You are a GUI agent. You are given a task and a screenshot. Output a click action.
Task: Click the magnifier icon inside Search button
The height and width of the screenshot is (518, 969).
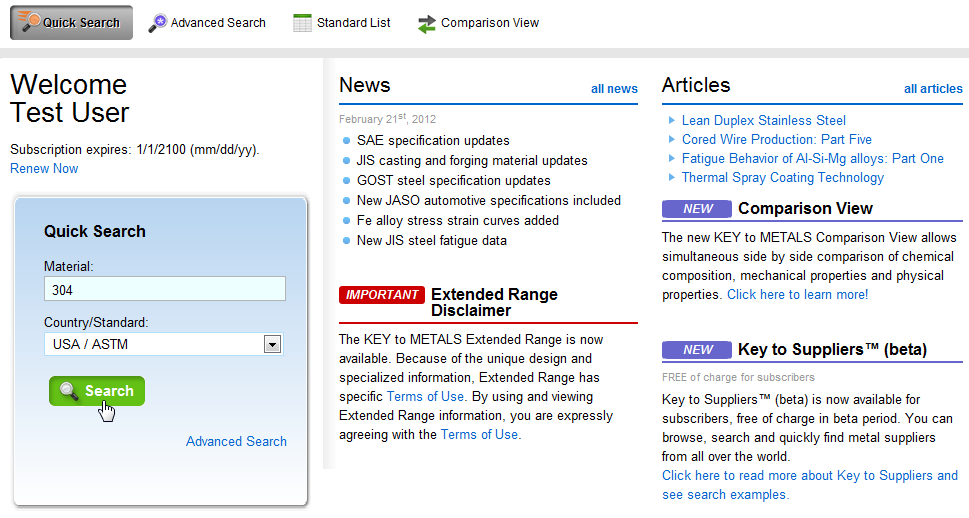69,391
